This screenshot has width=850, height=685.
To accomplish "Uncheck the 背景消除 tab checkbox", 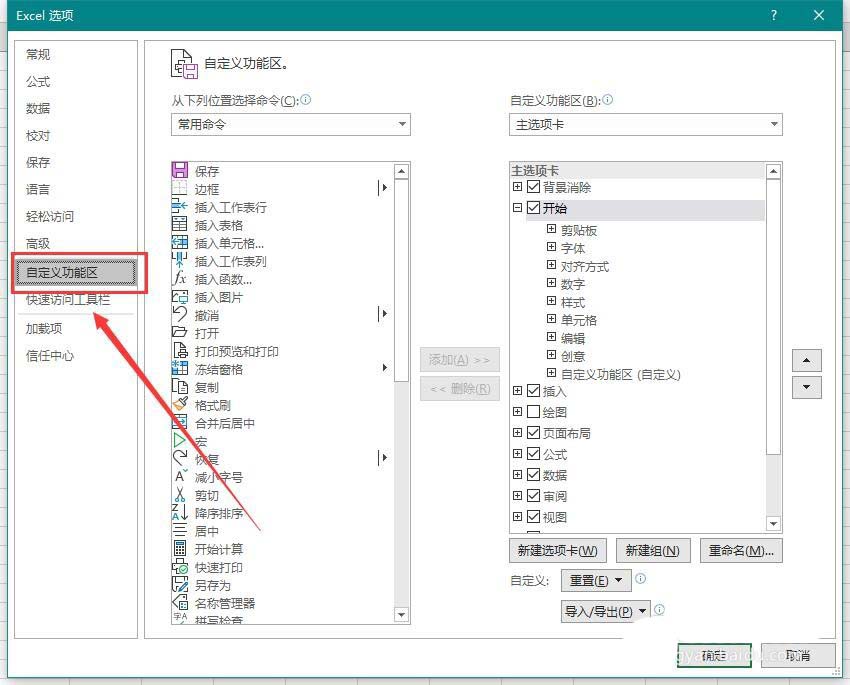I will [x=533, y=187].
